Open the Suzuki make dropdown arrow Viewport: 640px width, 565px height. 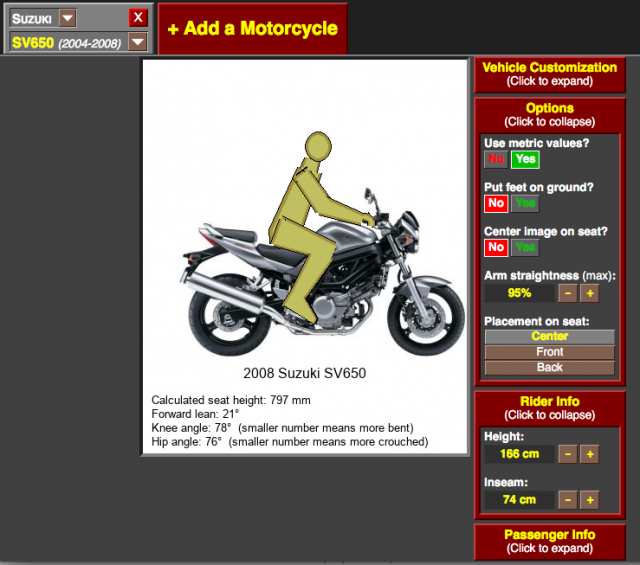point(67,18)
